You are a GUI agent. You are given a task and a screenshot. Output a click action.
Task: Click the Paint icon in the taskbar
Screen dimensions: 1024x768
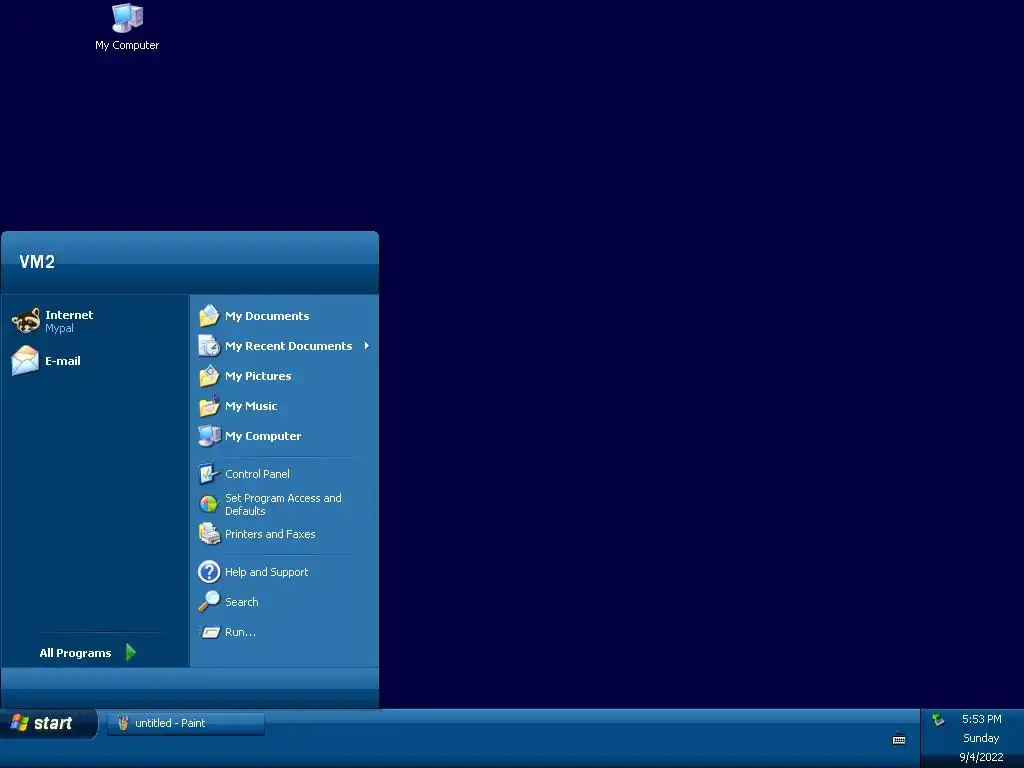[123, 723]
